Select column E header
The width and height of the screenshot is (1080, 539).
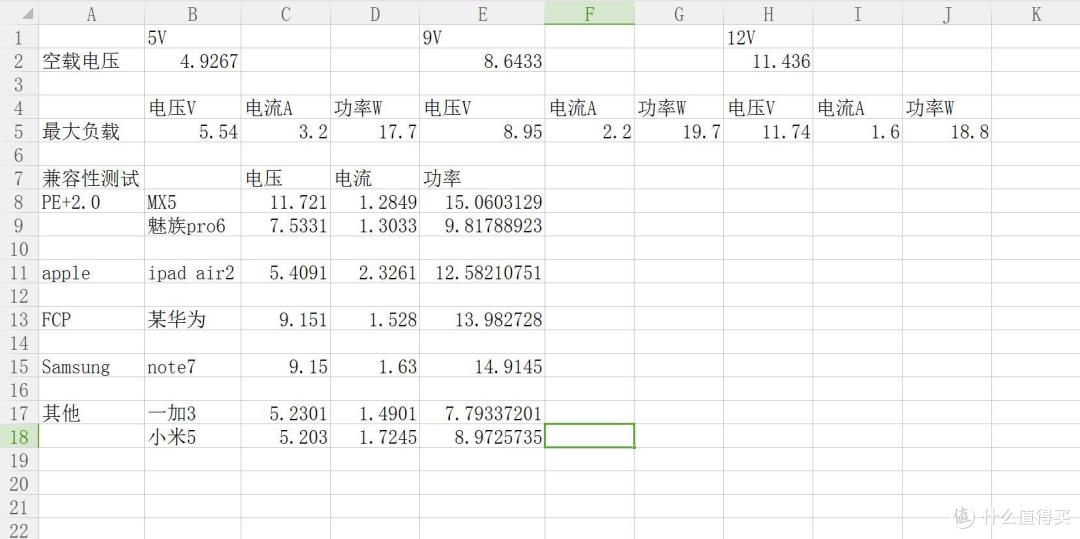coord(482,14)
